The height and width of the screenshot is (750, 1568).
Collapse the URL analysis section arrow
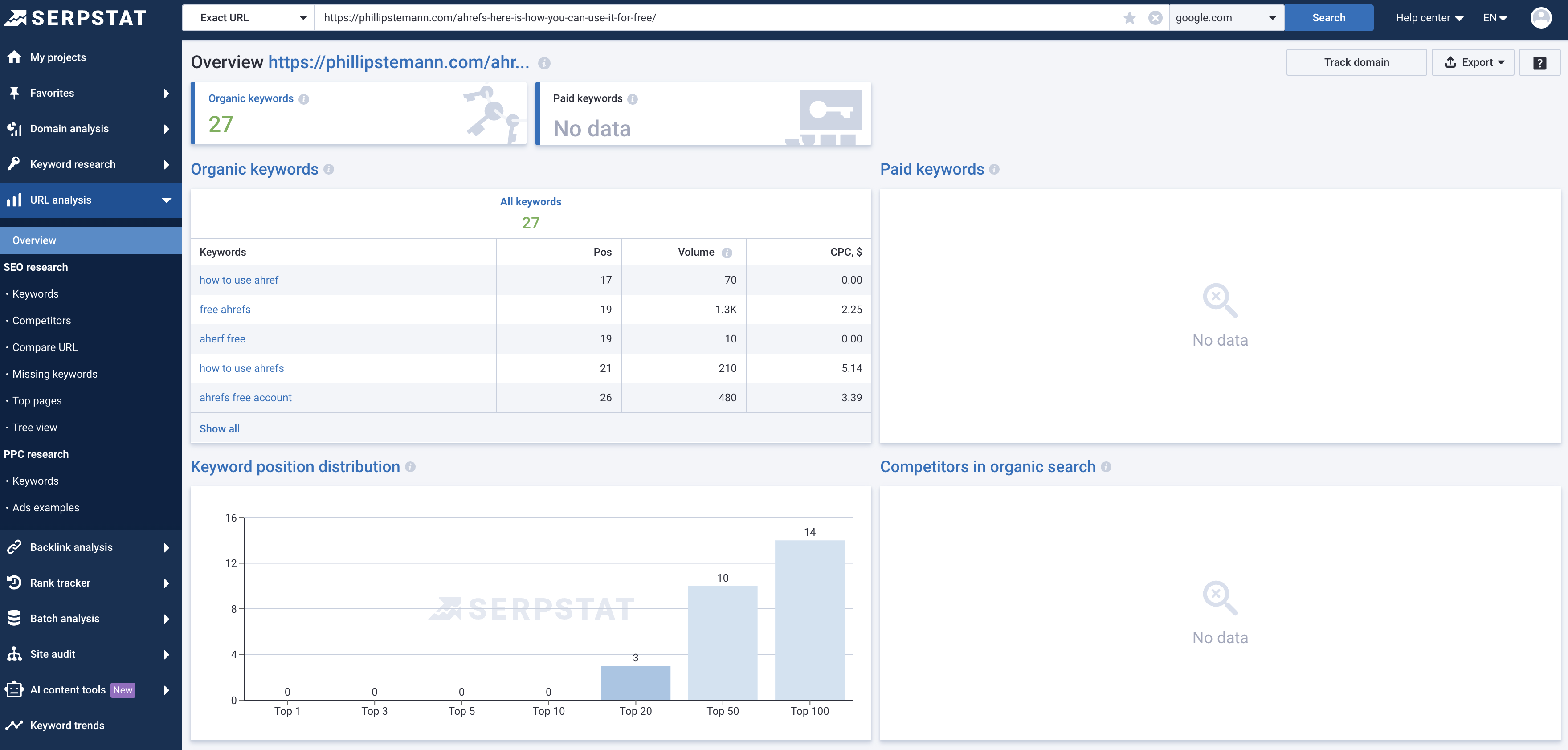coord(166,200)
